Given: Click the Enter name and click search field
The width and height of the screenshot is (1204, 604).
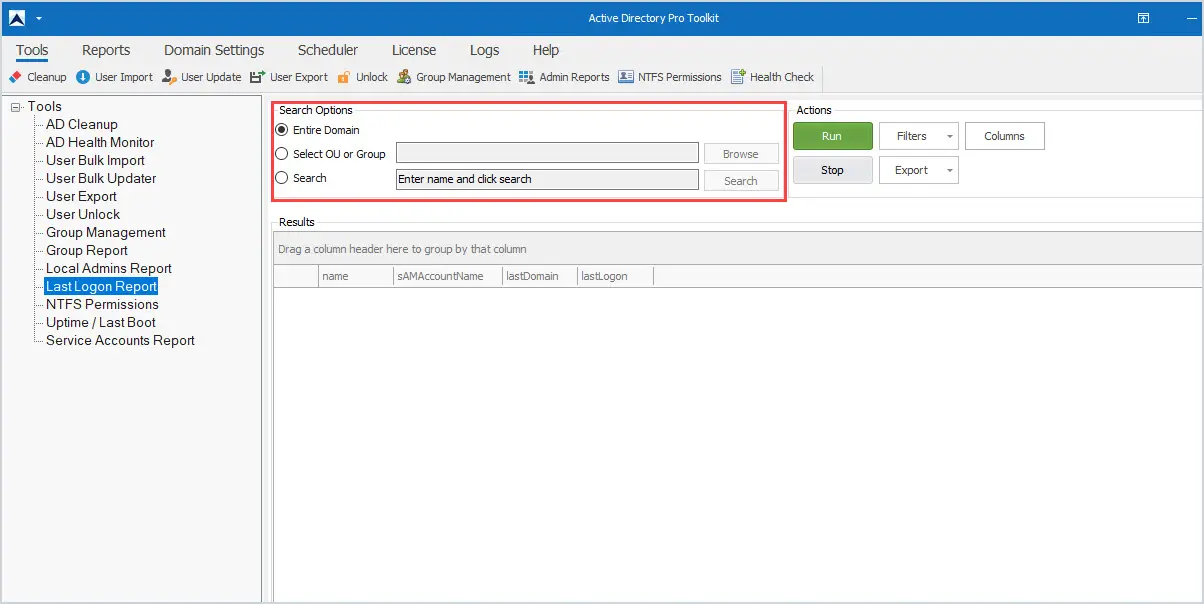Looking at the screenshot, I should (x=547, y=179).
